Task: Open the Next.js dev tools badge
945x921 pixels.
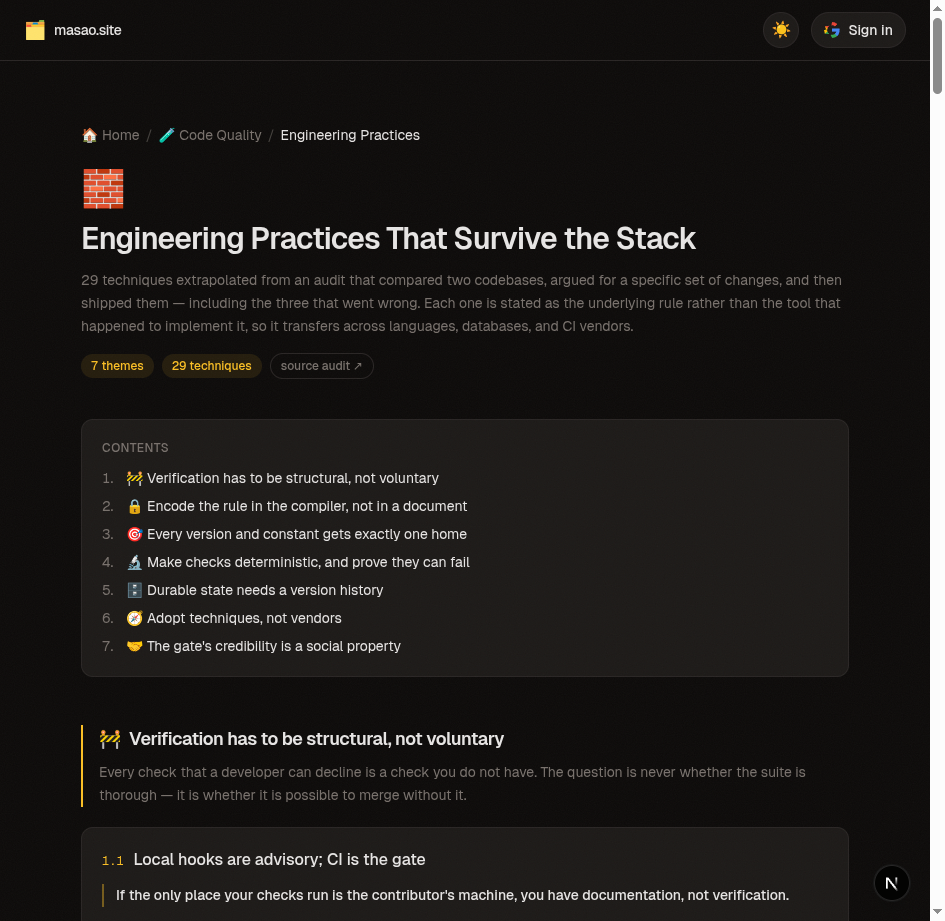Action: pyautogui.click(x=891, y=883)
